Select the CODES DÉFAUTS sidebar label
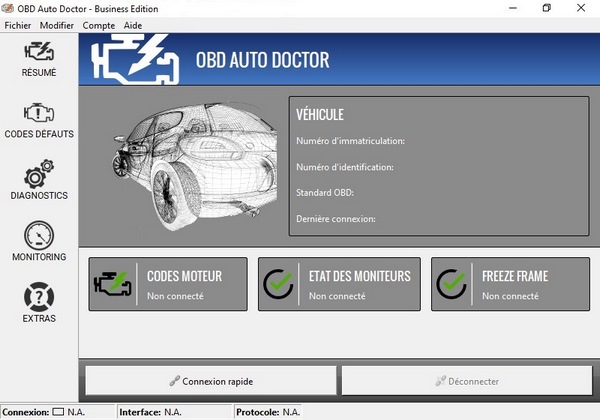Image resolution: width=600 pixels, height=420 pixels. point(39,134)
